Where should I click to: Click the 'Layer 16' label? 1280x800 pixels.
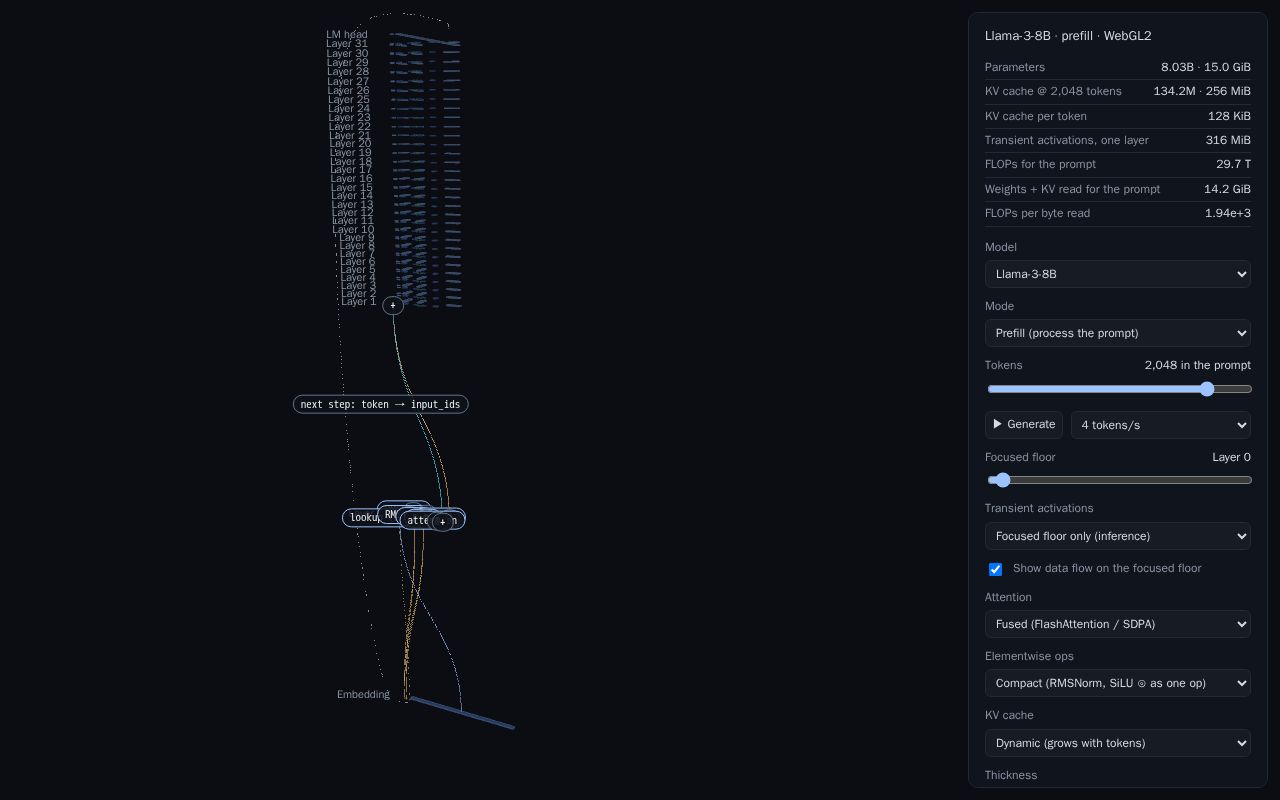[352, 178]
